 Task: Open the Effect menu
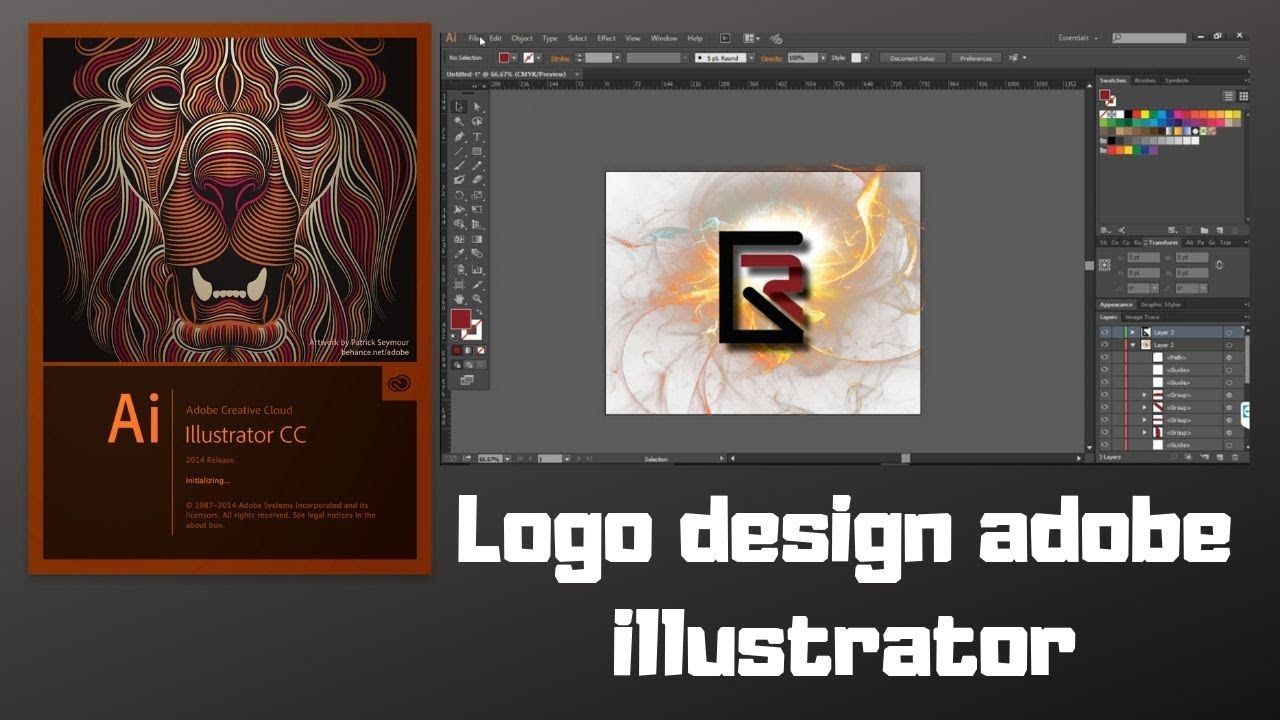coord(606,38)
